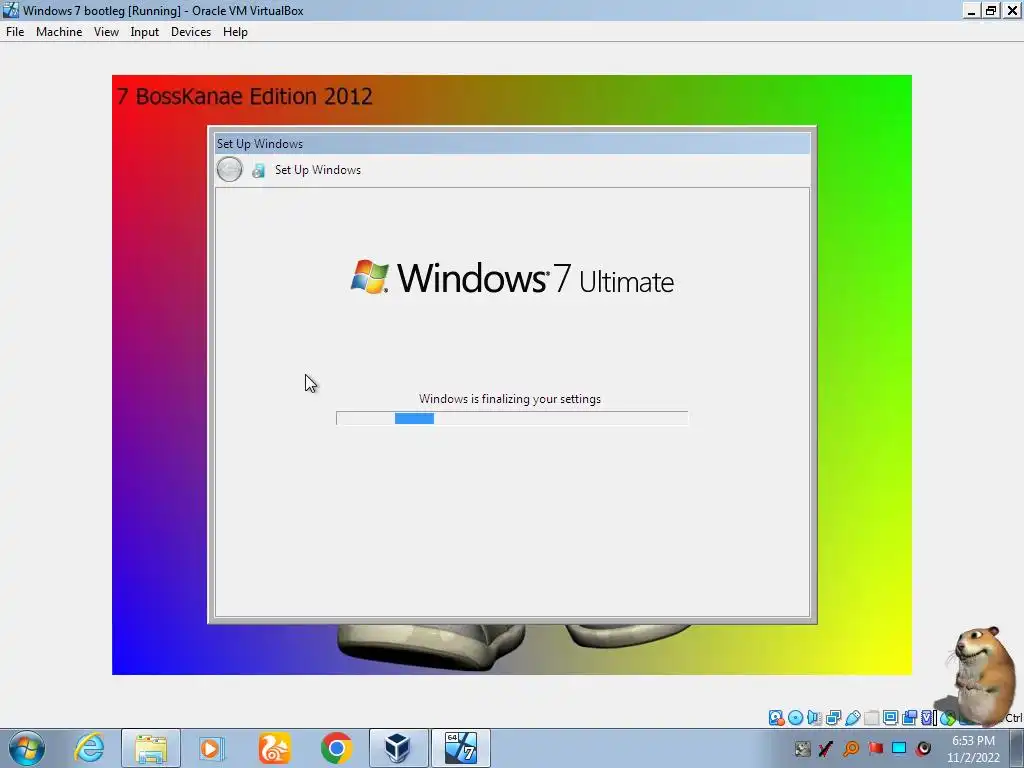Viewport: 1024px width, 768px height.
Task: Click the red speaker volume tray icon
Action: 923,748
